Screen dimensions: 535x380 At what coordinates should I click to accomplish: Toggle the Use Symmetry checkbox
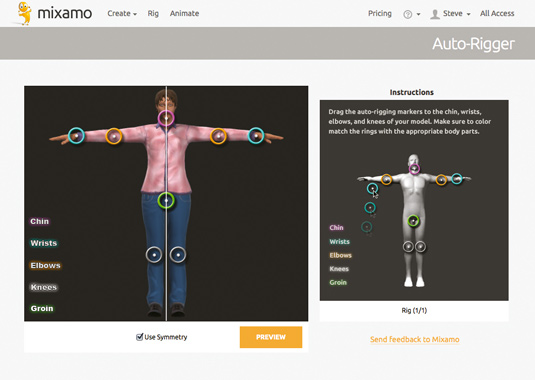point(139,337)
